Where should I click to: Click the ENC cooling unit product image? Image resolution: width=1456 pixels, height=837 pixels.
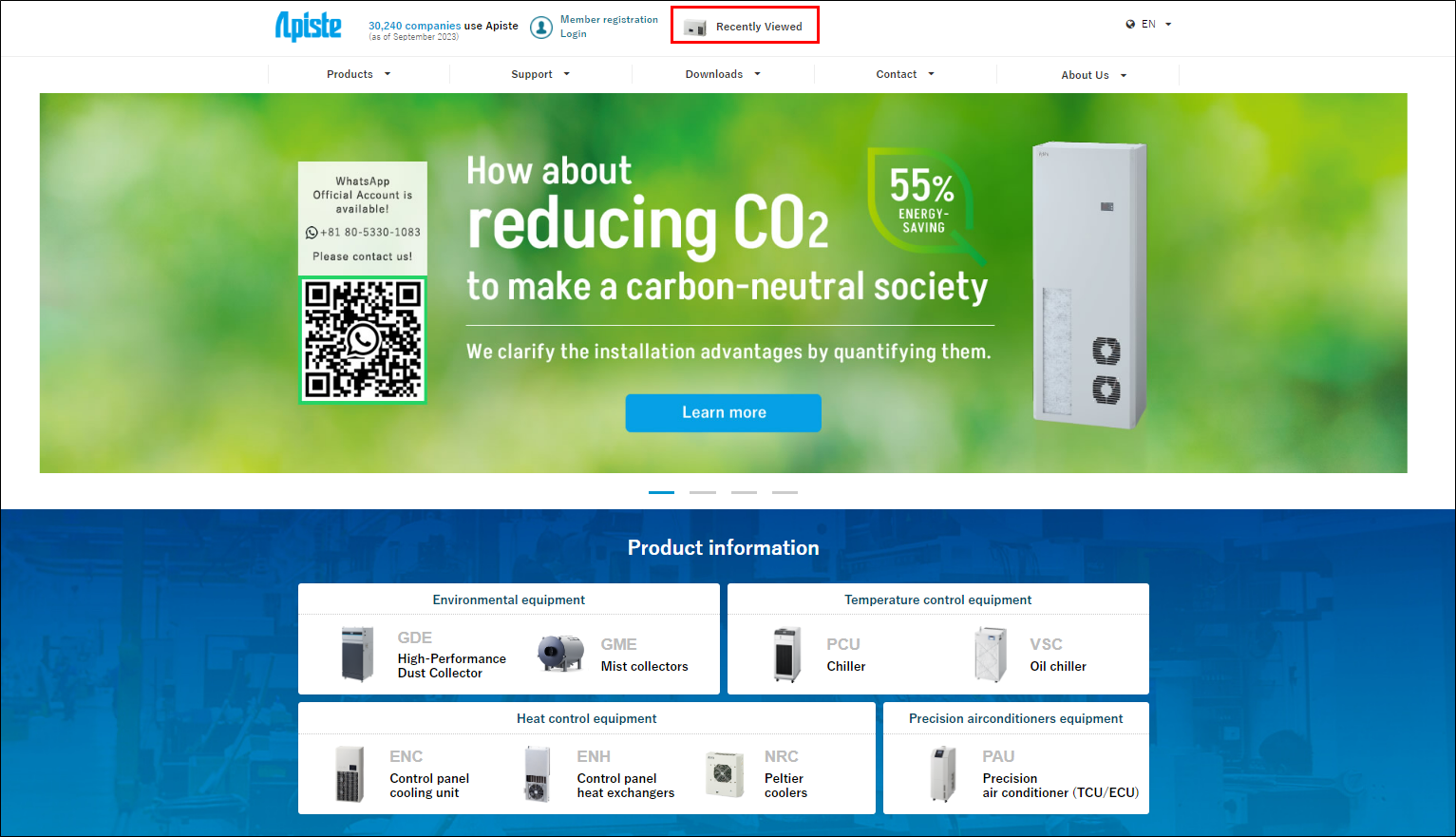[350, 774]
